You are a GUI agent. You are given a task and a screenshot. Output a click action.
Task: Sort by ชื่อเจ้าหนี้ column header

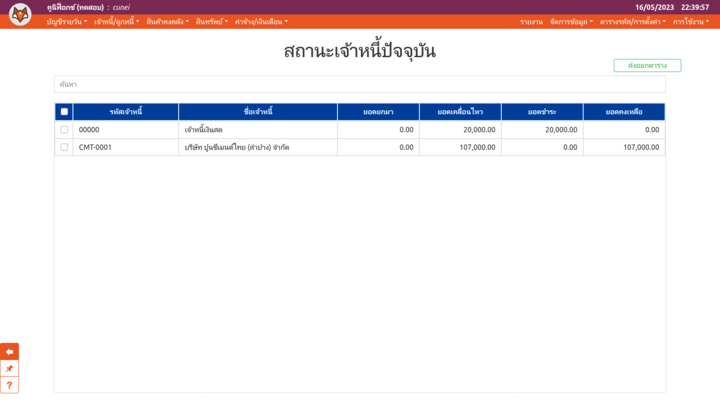(x=258, y=112)
